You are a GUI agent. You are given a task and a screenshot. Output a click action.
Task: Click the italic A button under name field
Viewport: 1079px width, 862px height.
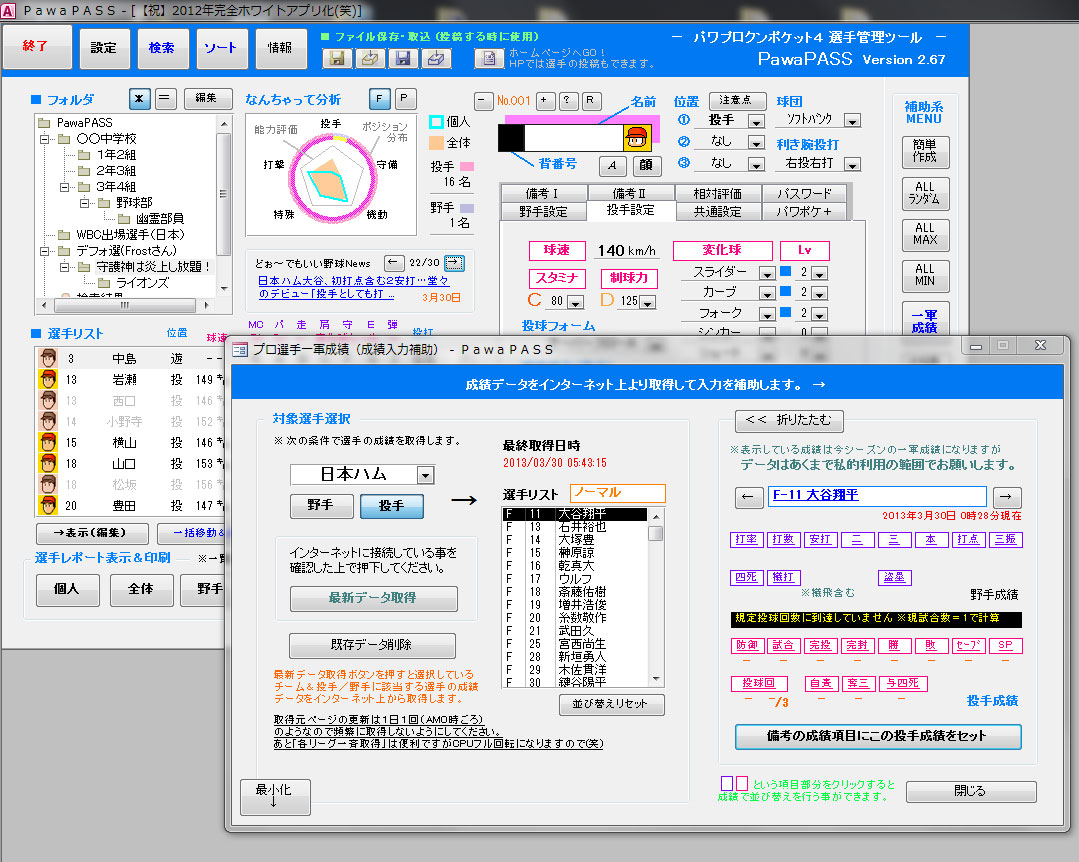[612, 165]
